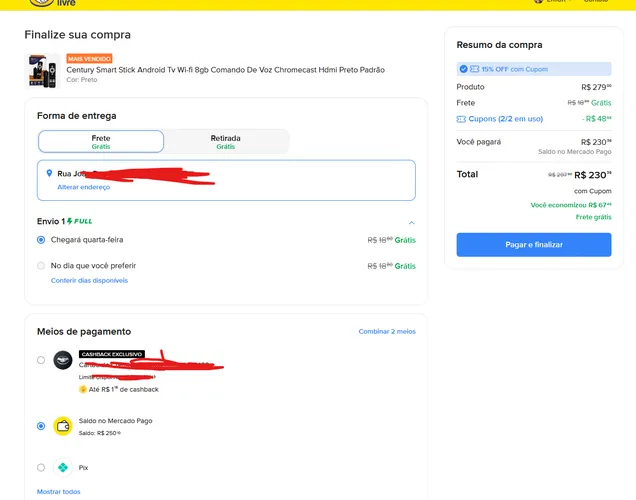
Task: Switch to the Retirada Grátis tab
Action: [x=226, y=142]
